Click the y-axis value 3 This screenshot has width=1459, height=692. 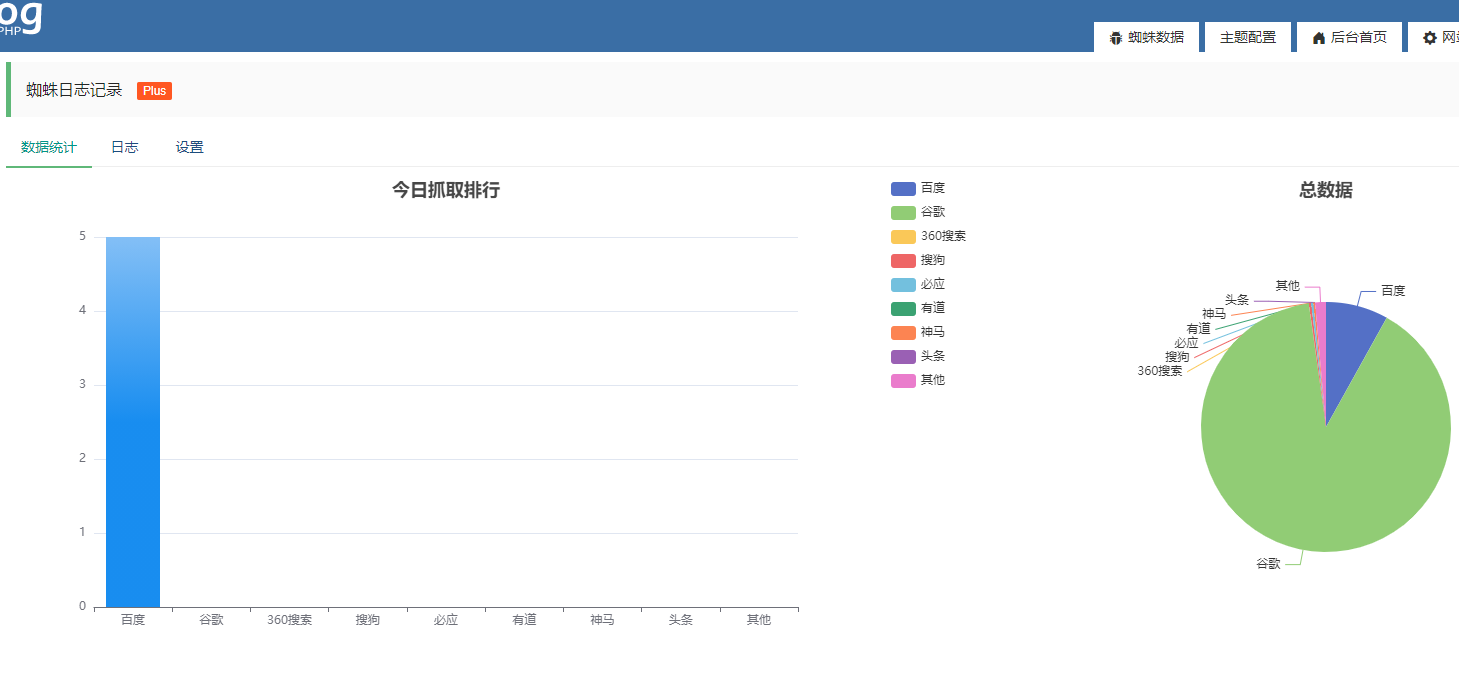point(82,385)
